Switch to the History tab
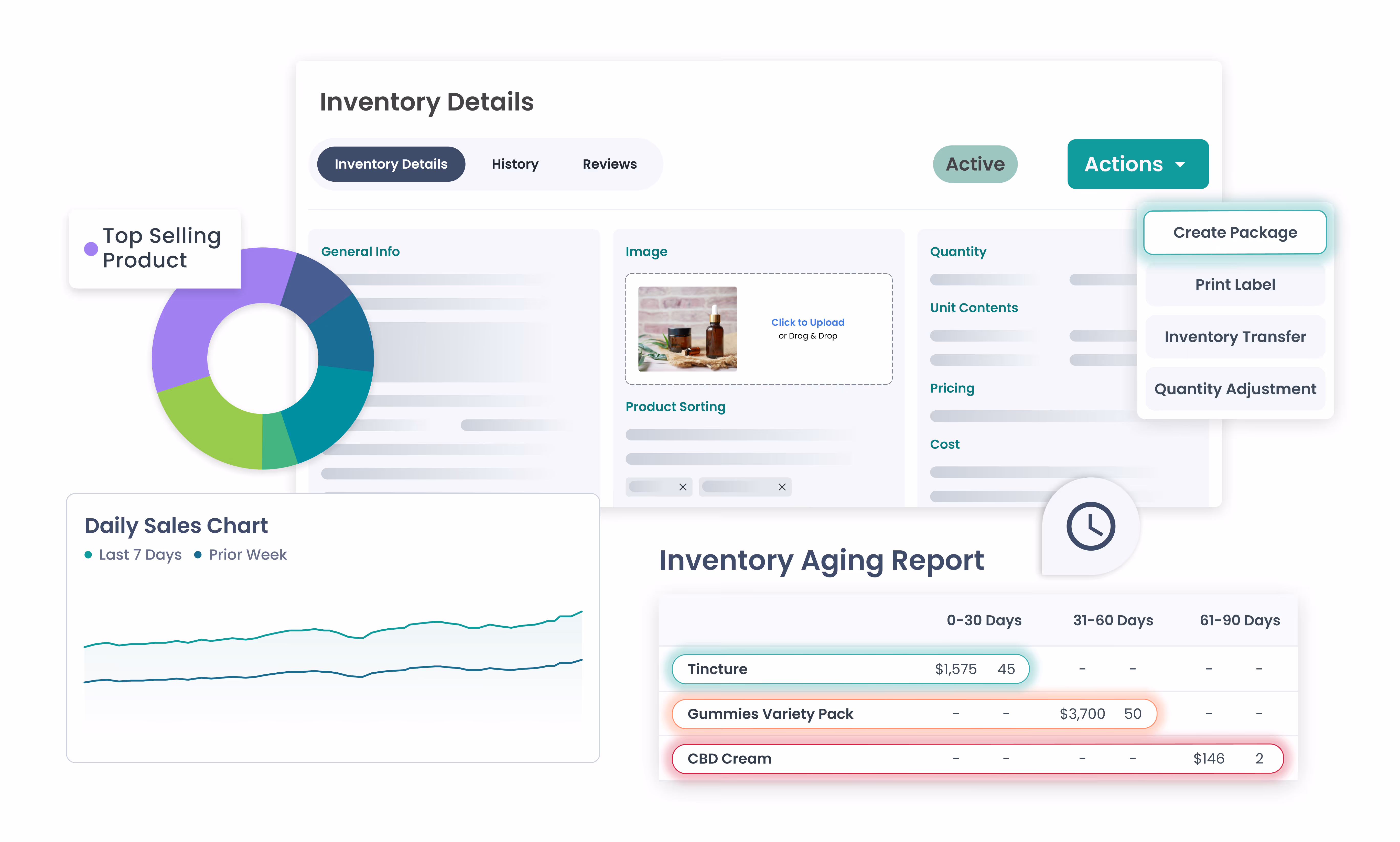Screen dimensions: 1400x842 pyautogui.click(x=514, y=164)
